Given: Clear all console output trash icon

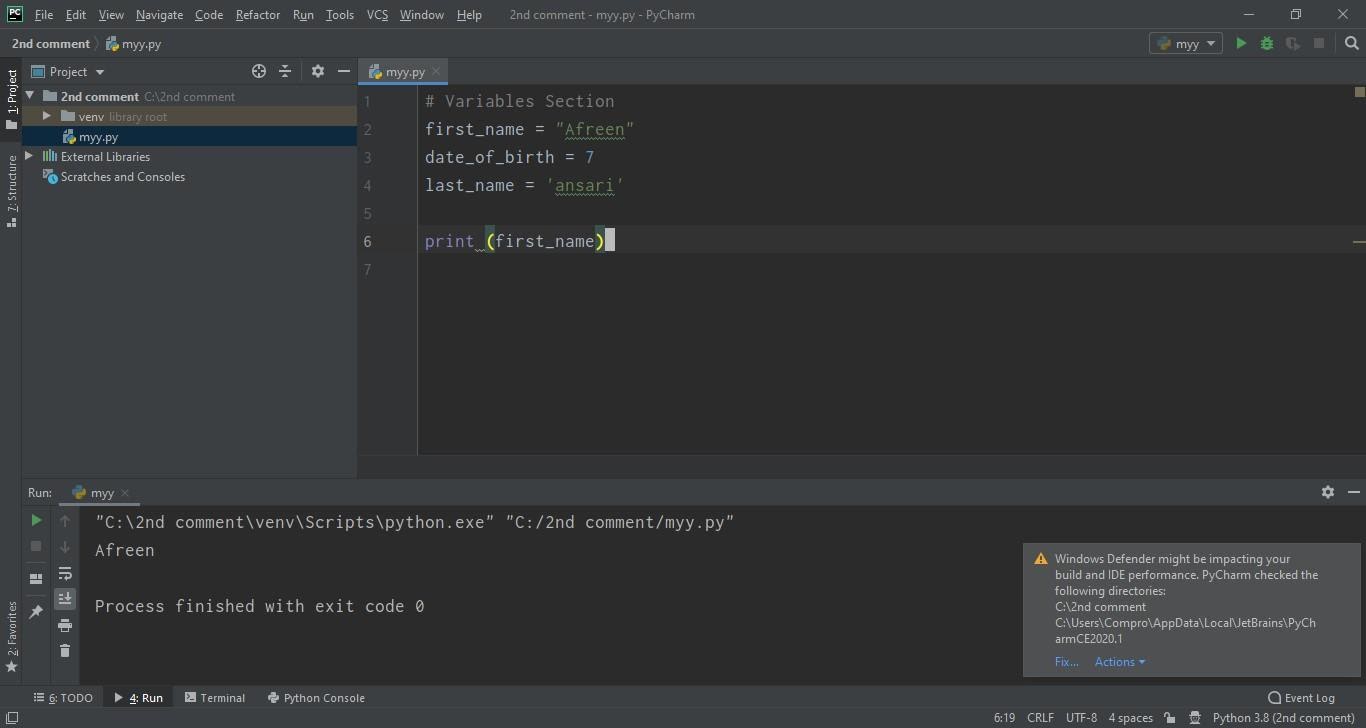Looking at the screenshot, I should pyautogui.click(x=65, y=651).
